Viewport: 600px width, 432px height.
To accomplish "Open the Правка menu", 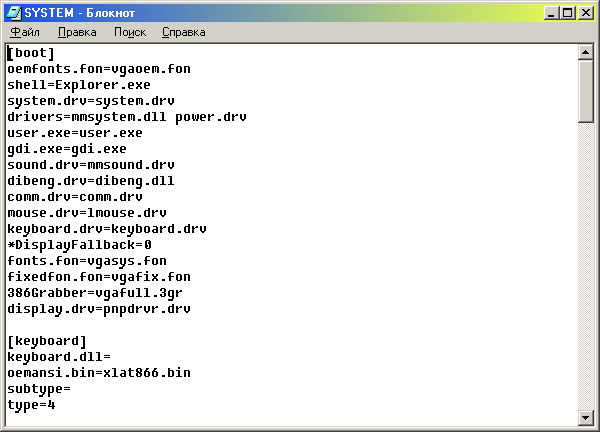I will click(x=77, y=32).
